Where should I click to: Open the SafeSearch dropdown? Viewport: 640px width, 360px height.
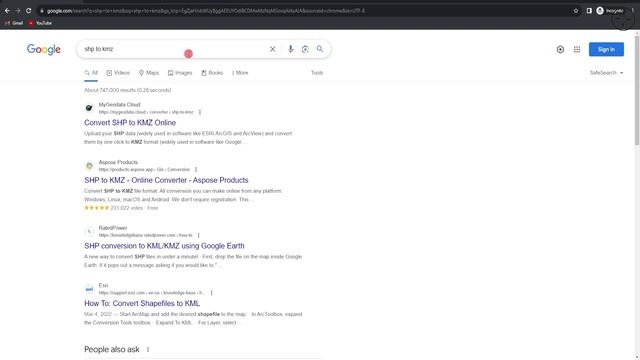click(606, 73)
